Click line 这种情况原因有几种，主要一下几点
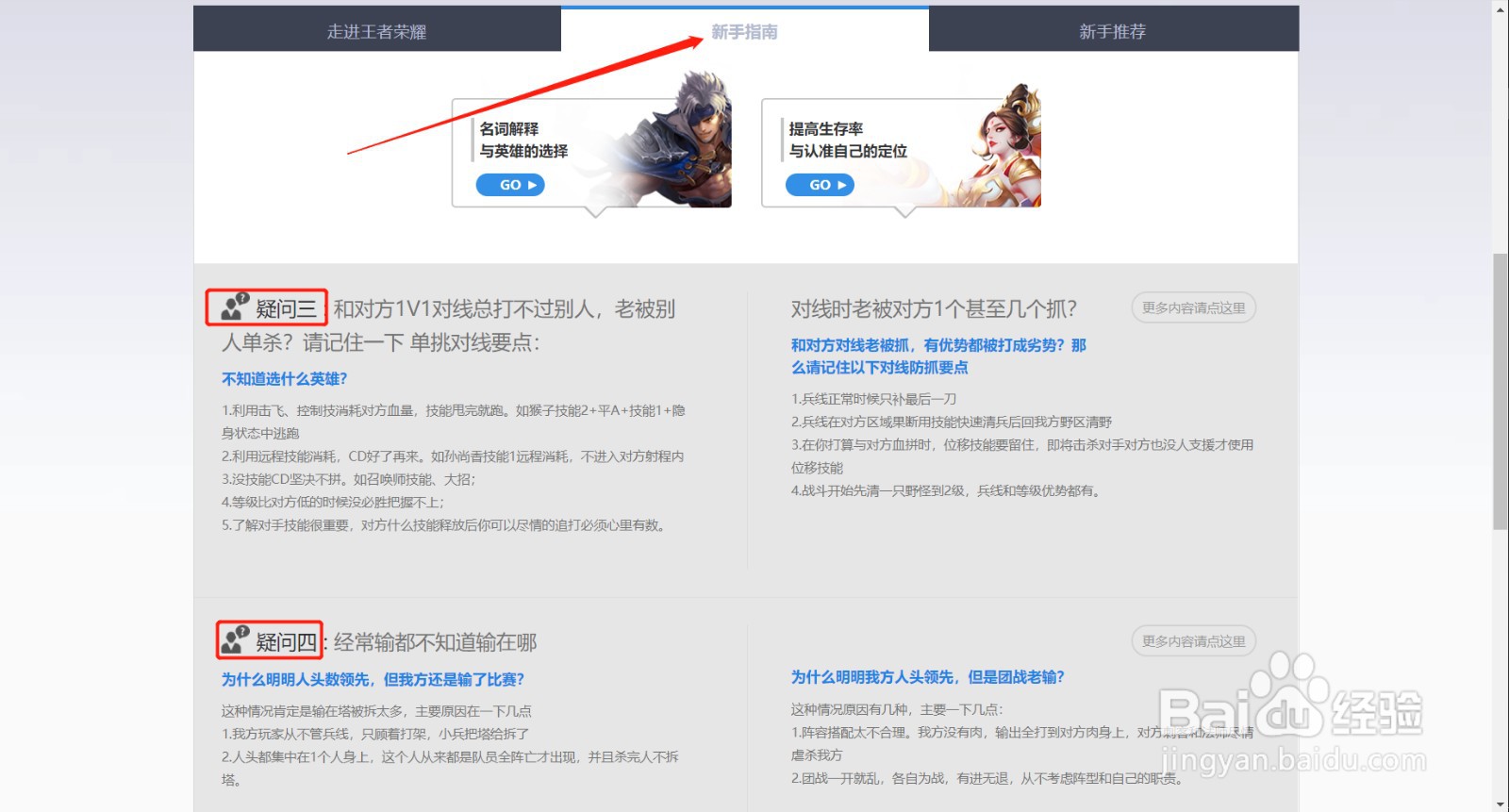The width and height of the screenshot is (1509, 812). click(897, 709)
